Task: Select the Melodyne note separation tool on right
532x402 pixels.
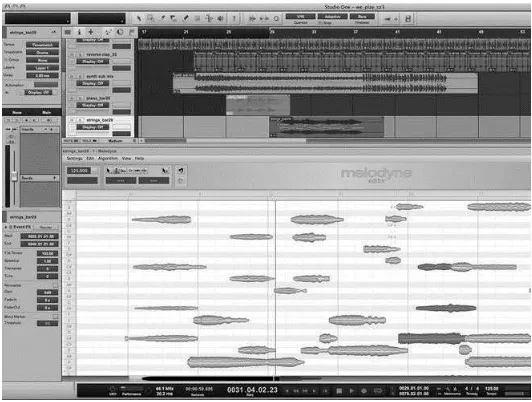Action: pos(165,171)
